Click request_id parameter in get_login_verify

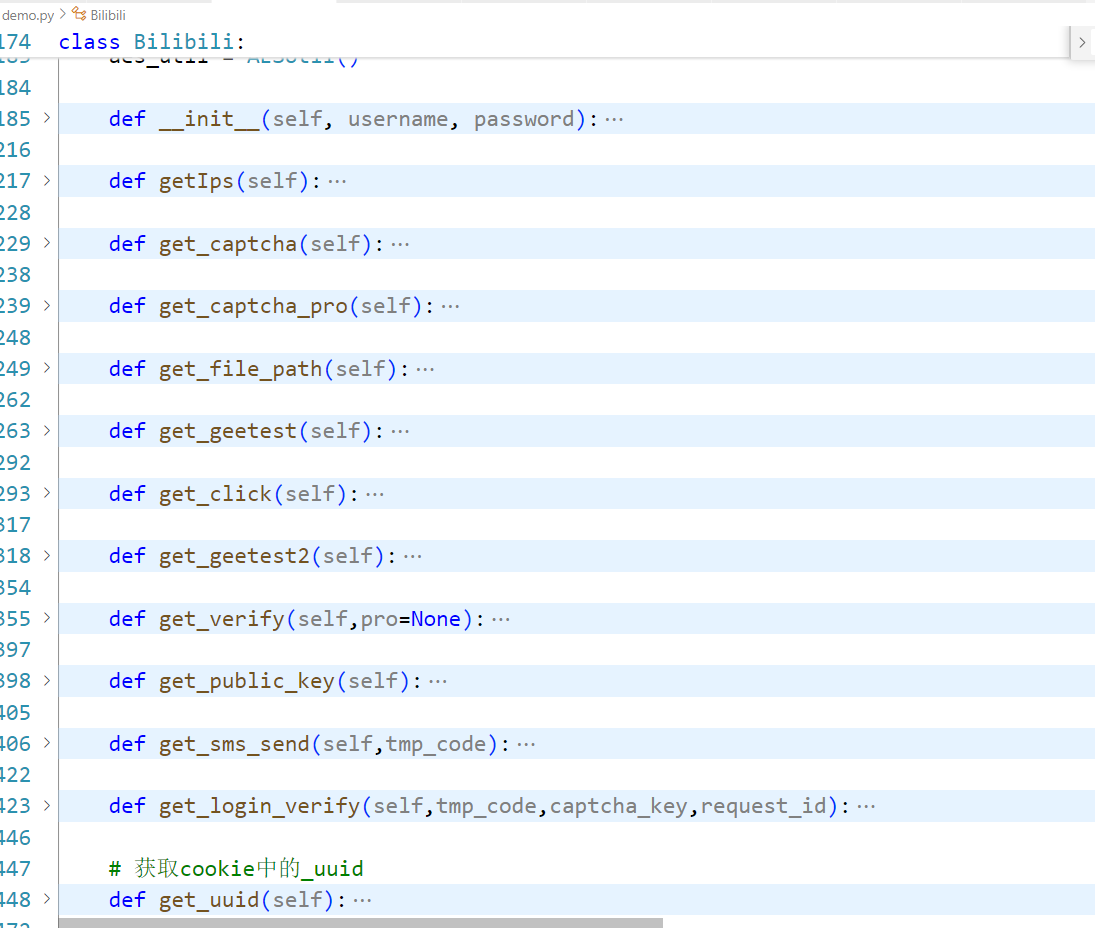pos(763,807)
